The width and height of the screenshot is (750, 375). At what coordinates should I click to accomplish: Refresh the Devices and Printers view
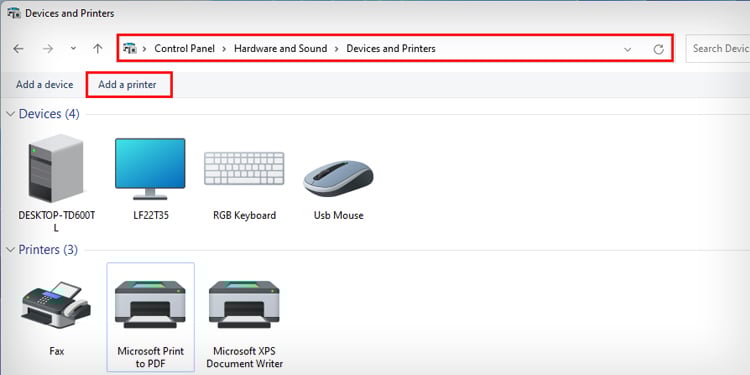659,49
